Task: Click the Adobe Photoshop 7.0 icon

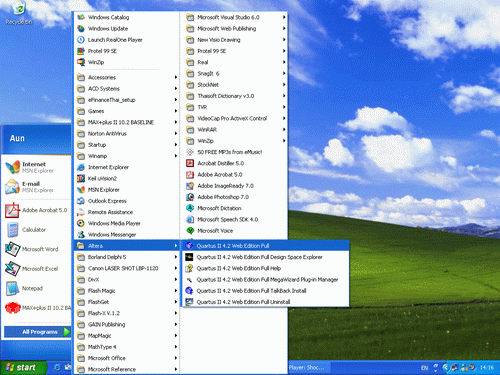Action: pyautogui.click(x=190, y=197)
